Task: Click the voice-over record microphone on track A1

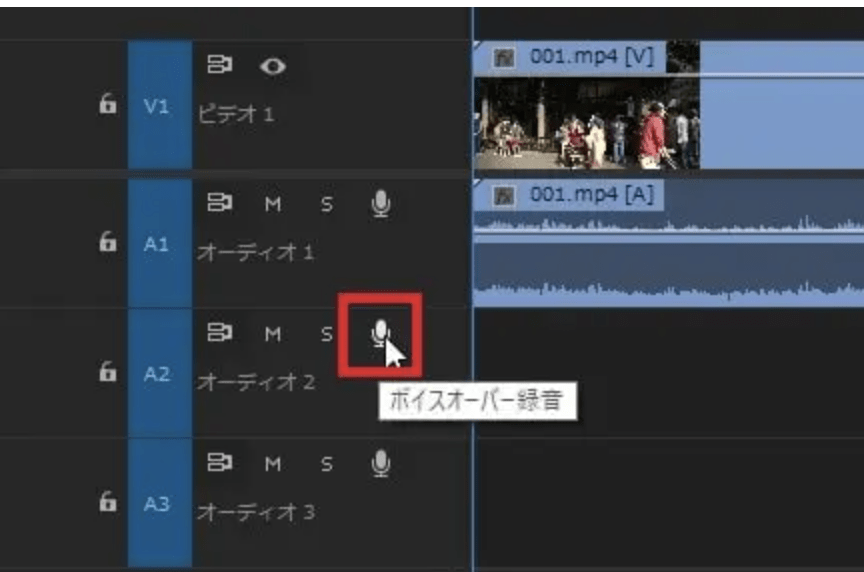Action: (380, 204)
